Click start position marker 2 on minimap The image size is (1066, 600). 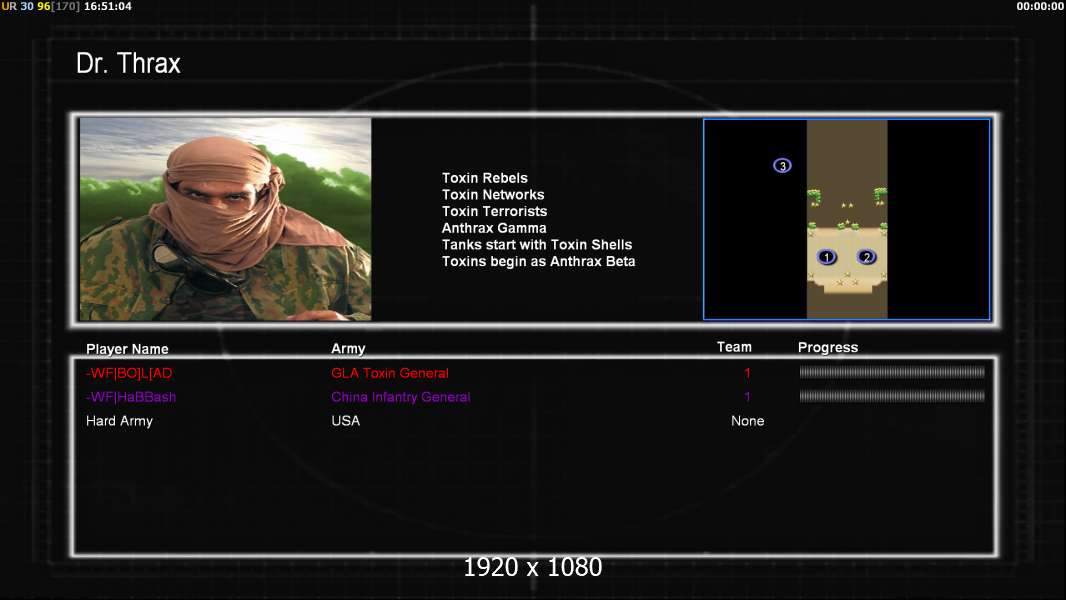(866, 257)
